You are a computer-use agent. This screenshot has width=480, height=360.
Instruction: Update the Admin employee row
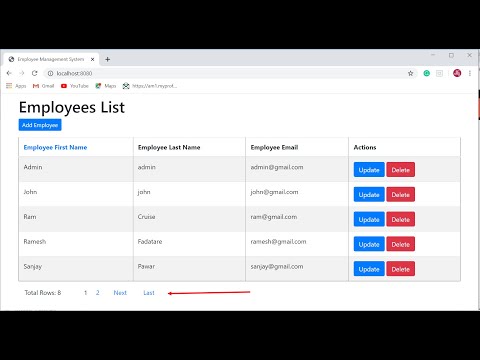[369, 170]
